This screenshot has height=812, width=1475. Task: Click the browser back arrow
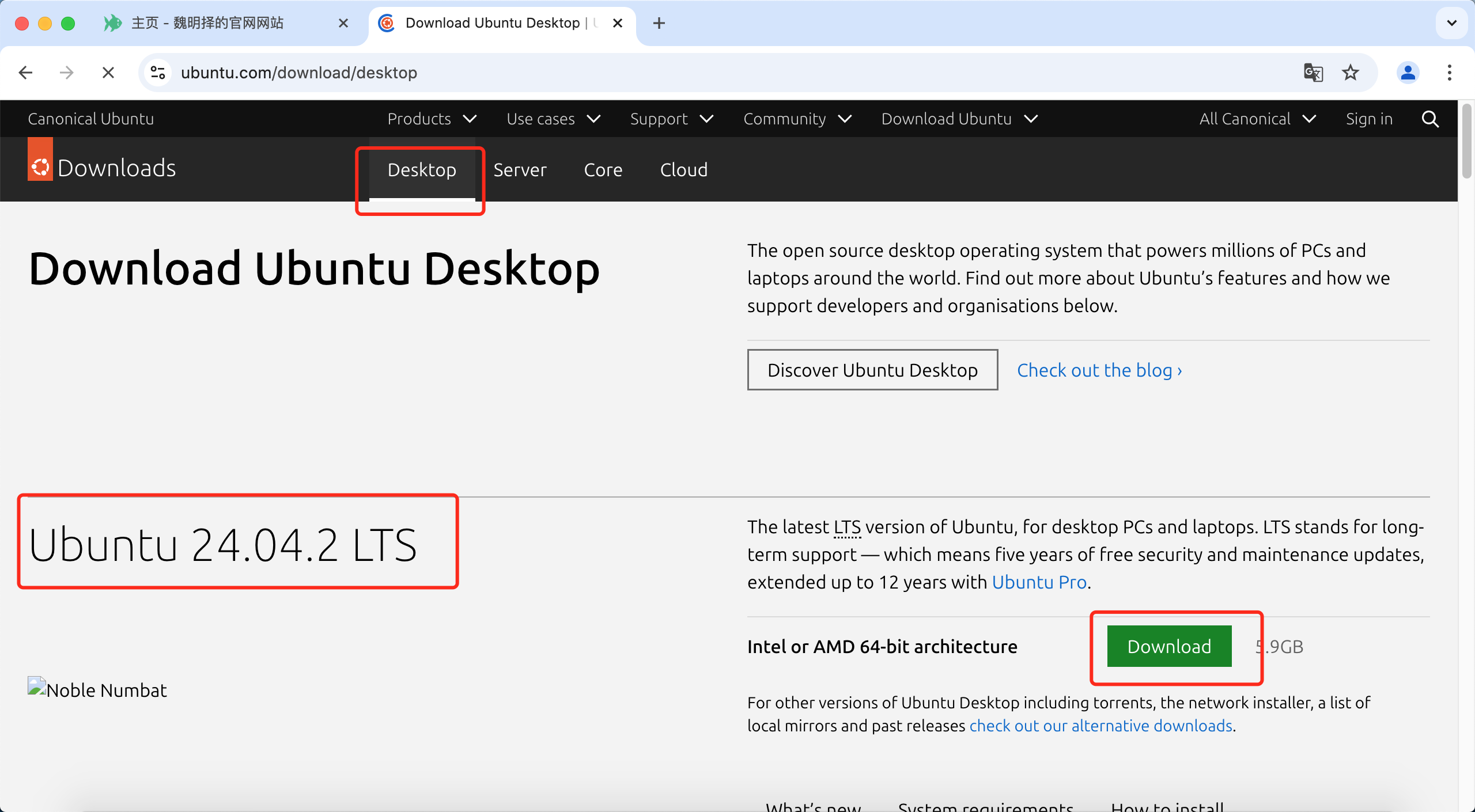(25, 73)
